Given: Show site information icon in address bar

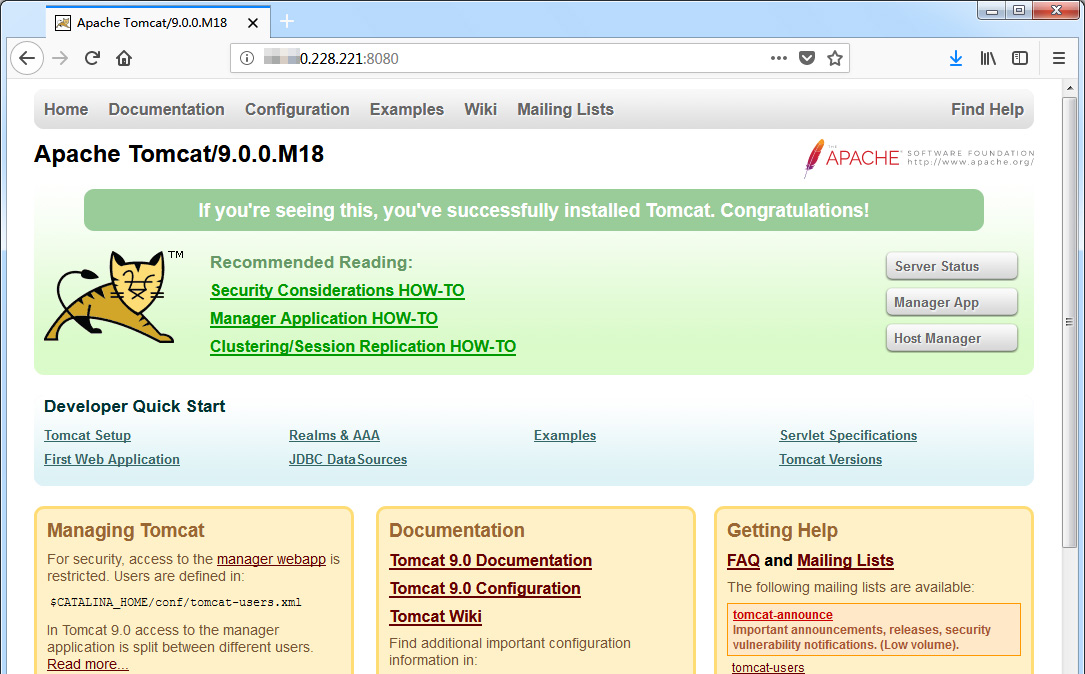Looking at the screenshot, I should click(247, 58).
